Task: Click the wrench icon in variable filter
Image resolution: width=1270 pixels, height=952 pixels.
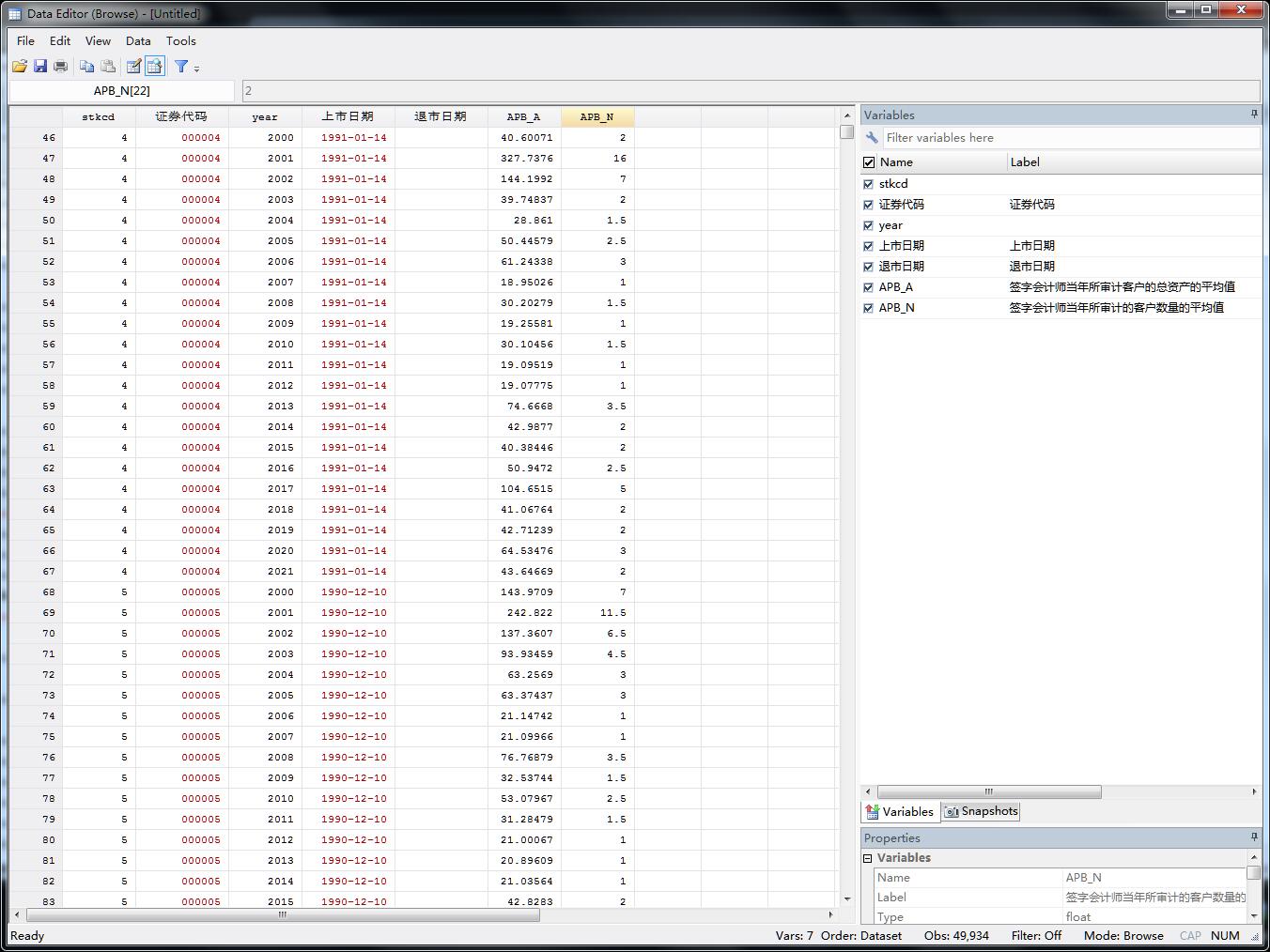Action: coord(872,137)
